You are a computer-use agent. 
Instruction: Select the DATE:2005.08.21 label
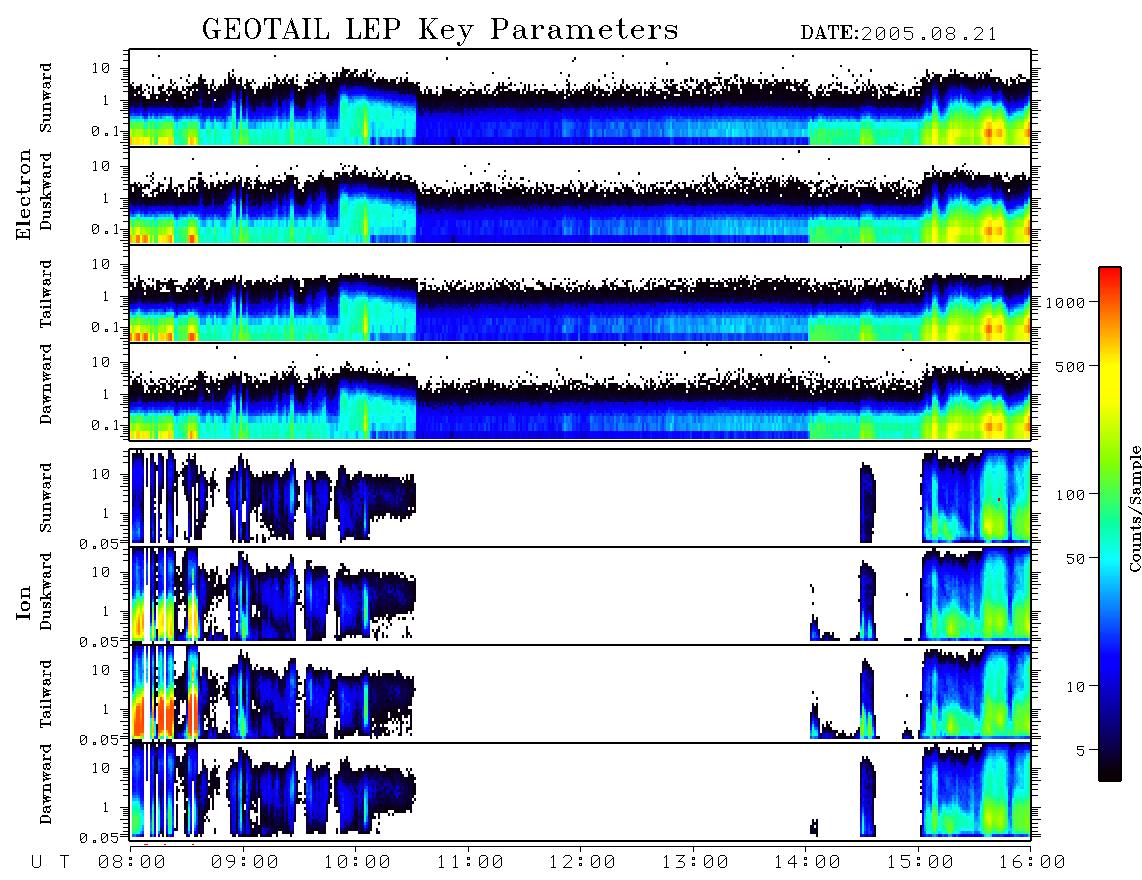(x=898, y=34)
